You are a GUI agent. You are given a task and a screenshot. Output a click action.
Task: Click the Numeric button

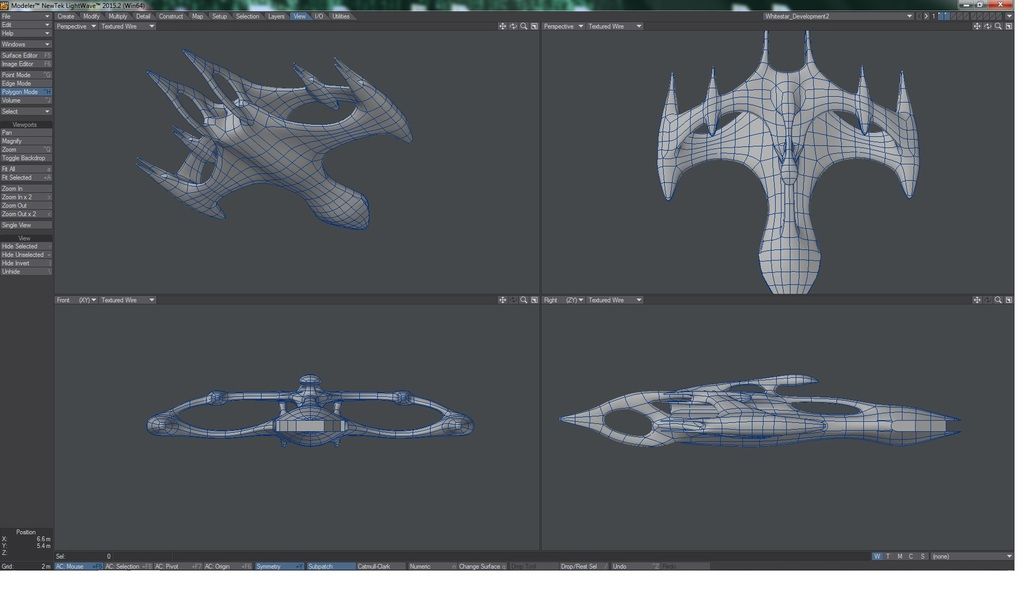[x=432, y=567]
